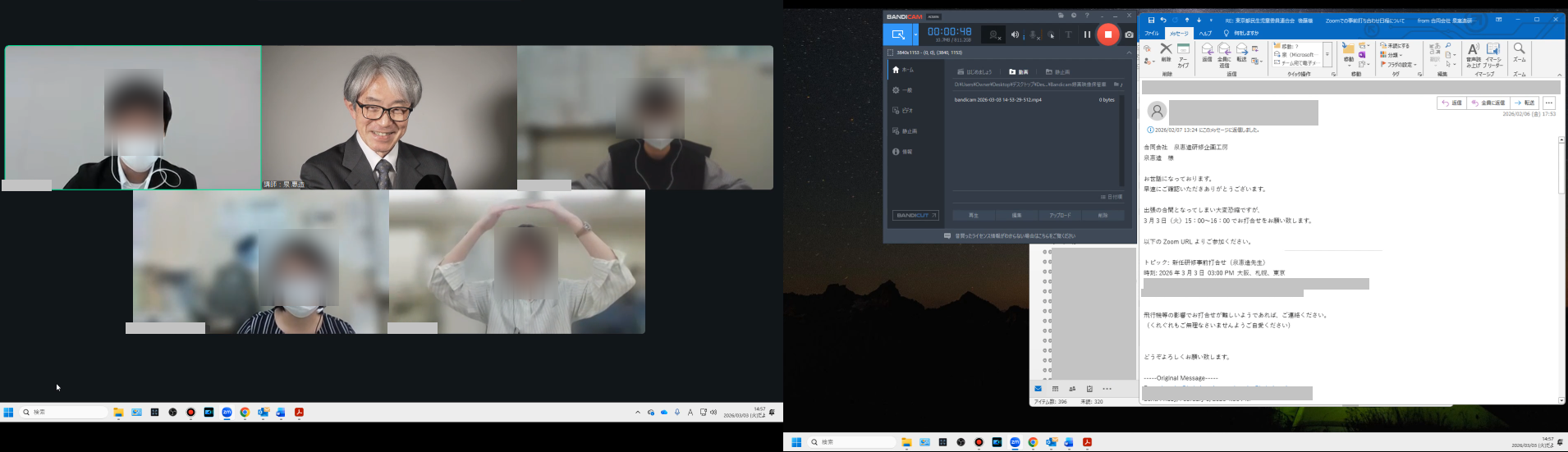This screenshot has height=452, width=1568.
Task: Switch to the Video section in Bandicam sidebar
Action: 907,111
